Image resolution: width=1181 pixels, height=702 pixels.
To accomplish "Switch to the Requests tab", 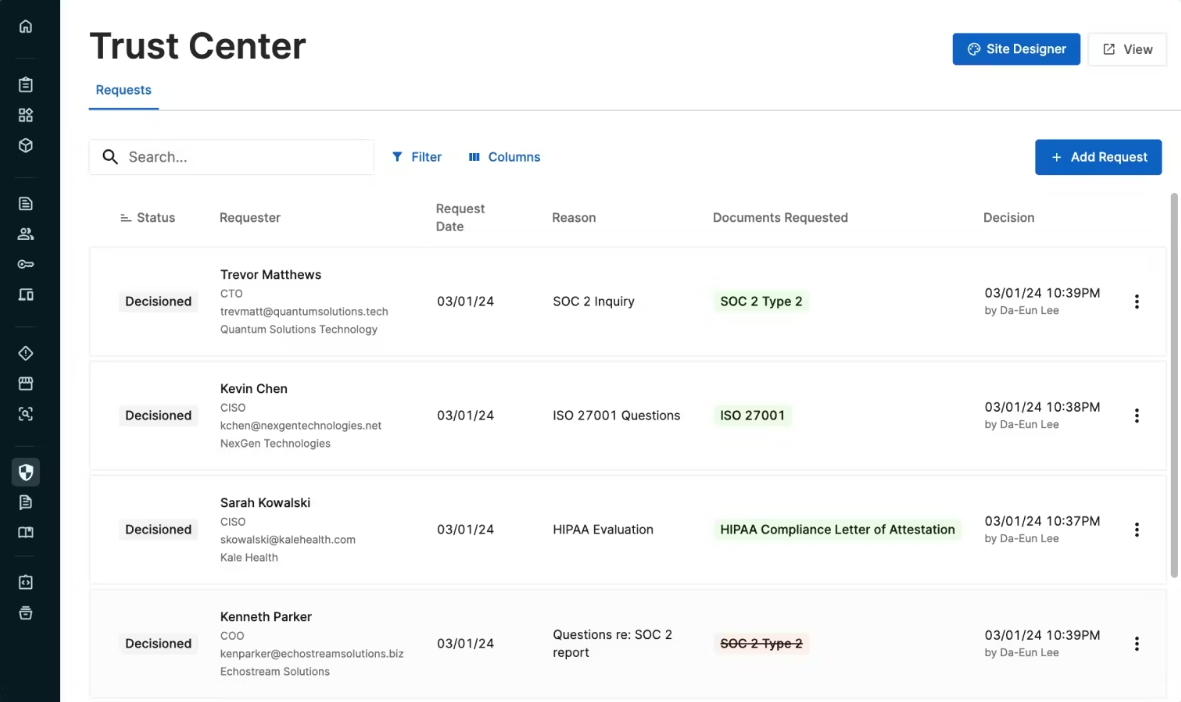I will click(x=123, y=89).
